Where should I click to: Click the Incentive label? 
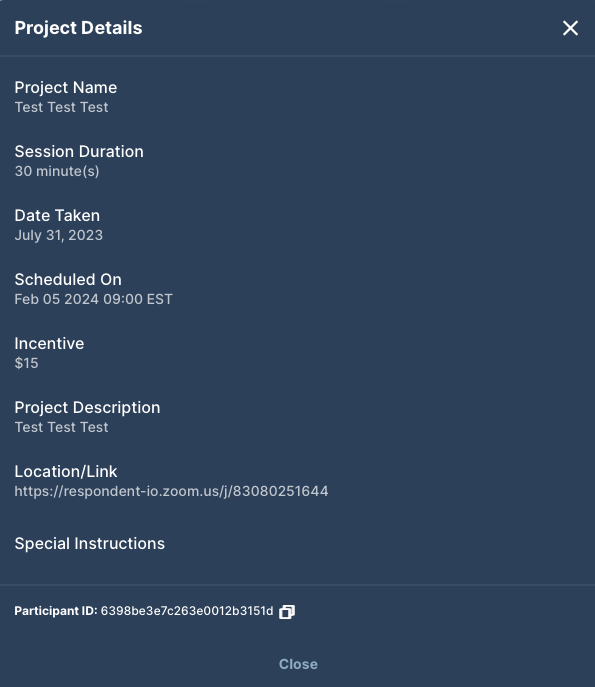[x=49, y=344]
